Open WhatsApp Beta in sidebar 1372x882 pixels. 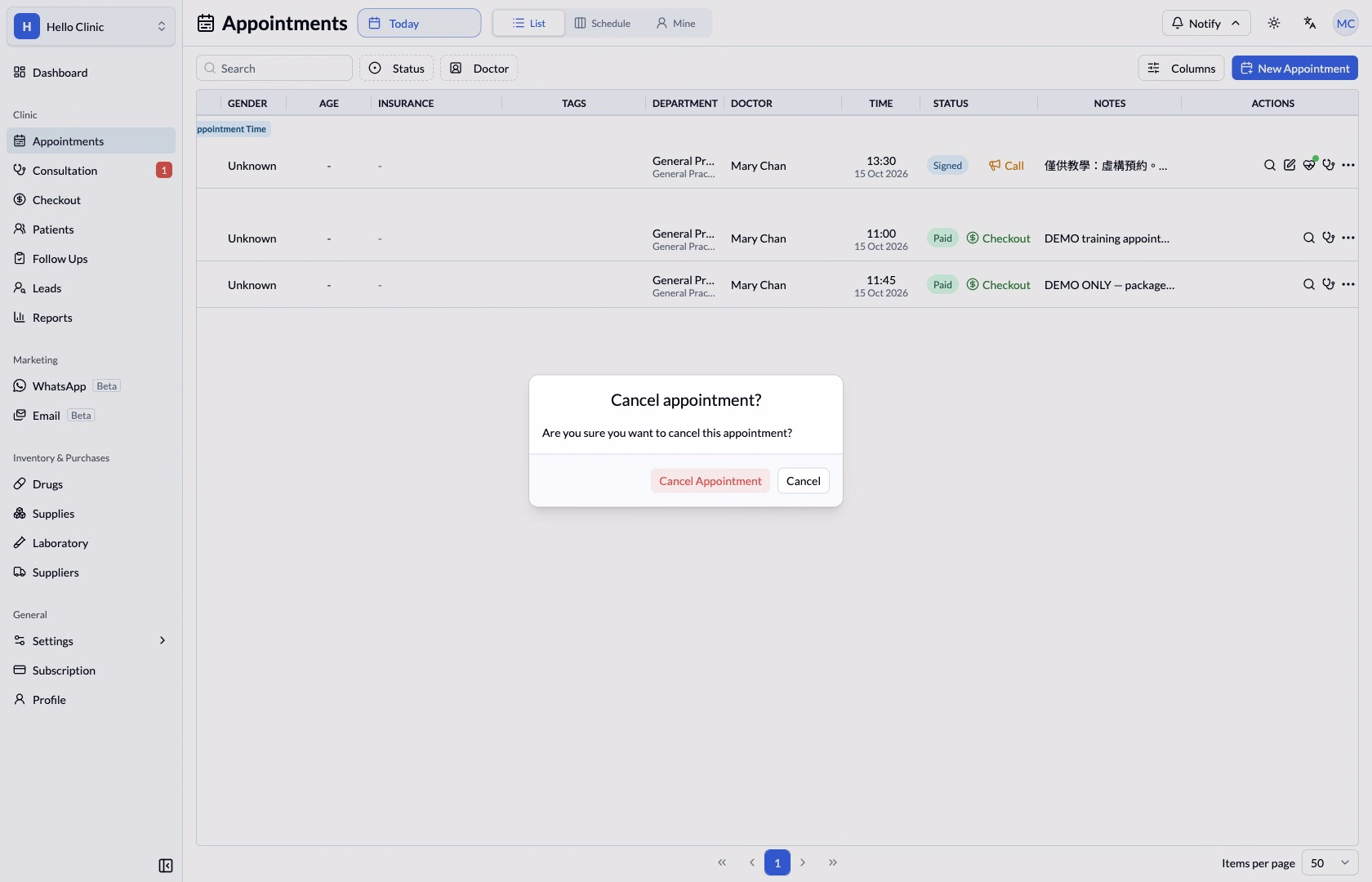coord(91,386)
